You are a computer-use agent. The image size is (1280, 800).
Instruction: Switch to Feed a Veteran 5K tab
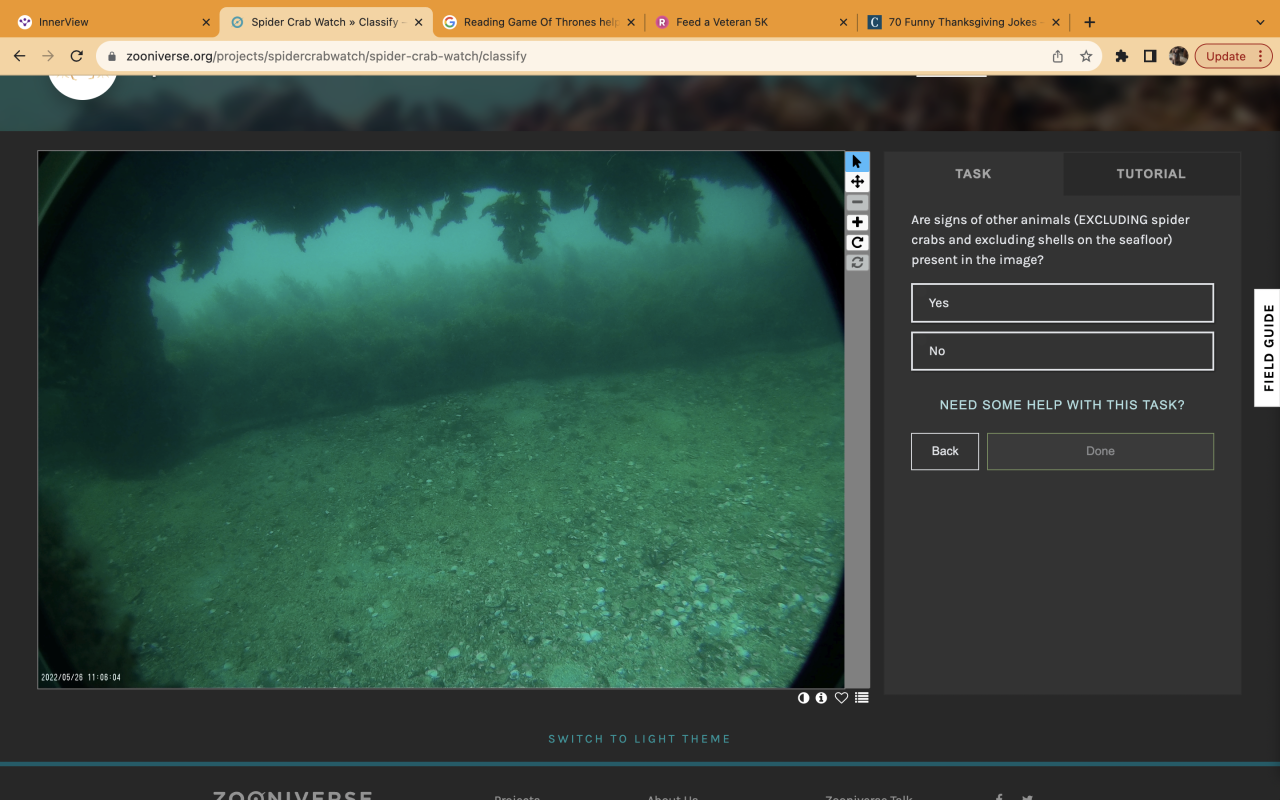[x=752, y=22]
